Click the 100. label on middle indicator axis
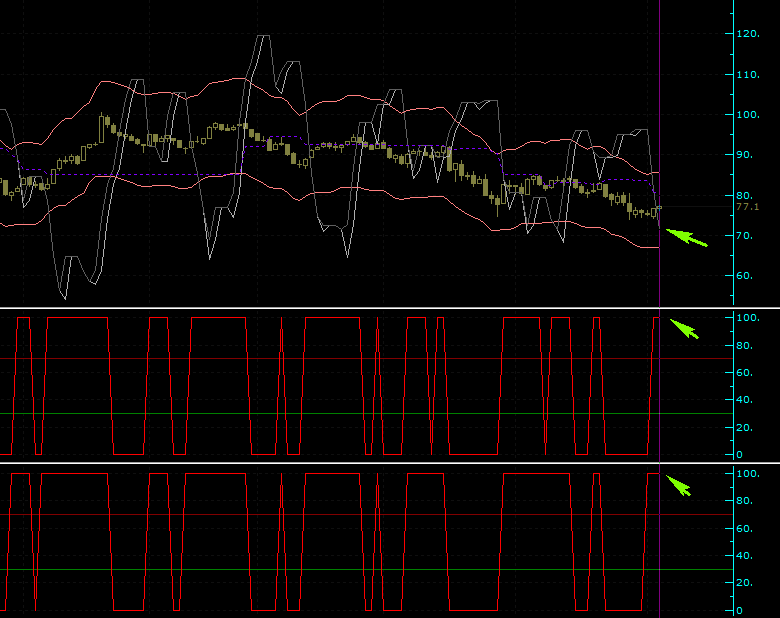This screenshot has height=618, width=780. coord(748,317)
